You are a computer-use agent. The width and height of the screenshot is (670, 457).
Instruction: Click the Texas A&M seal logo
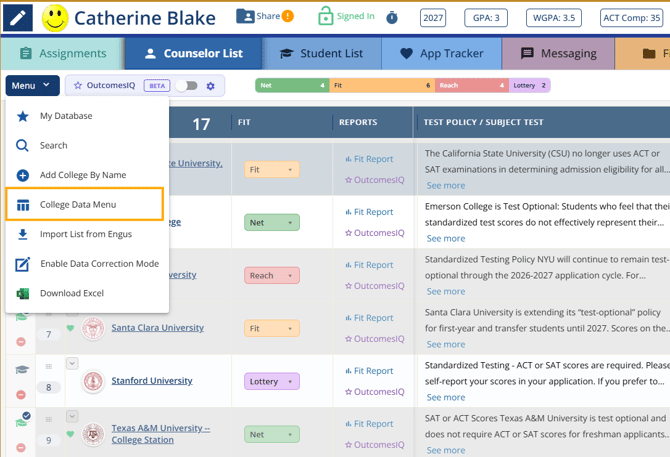click(x=93, y=434)
